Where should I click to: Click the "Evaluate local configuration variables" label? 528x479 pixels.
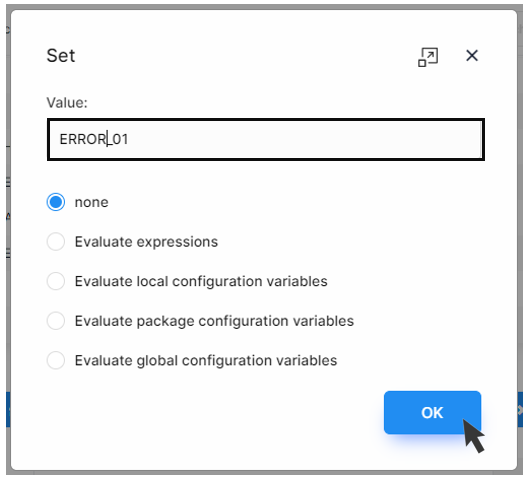tap(201, 281)
